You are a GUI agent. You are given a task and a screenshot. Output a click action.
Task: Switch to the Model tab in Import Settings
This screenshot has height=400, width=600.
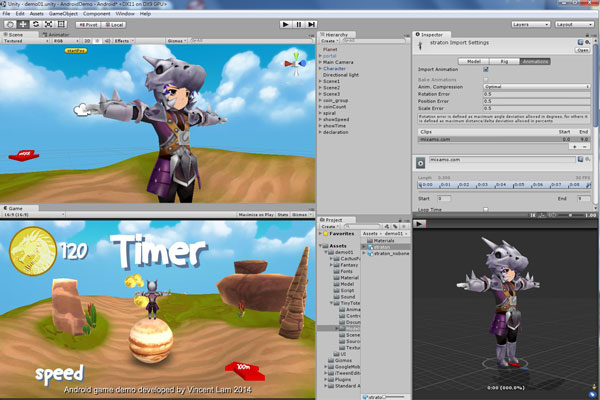[474, 61]
